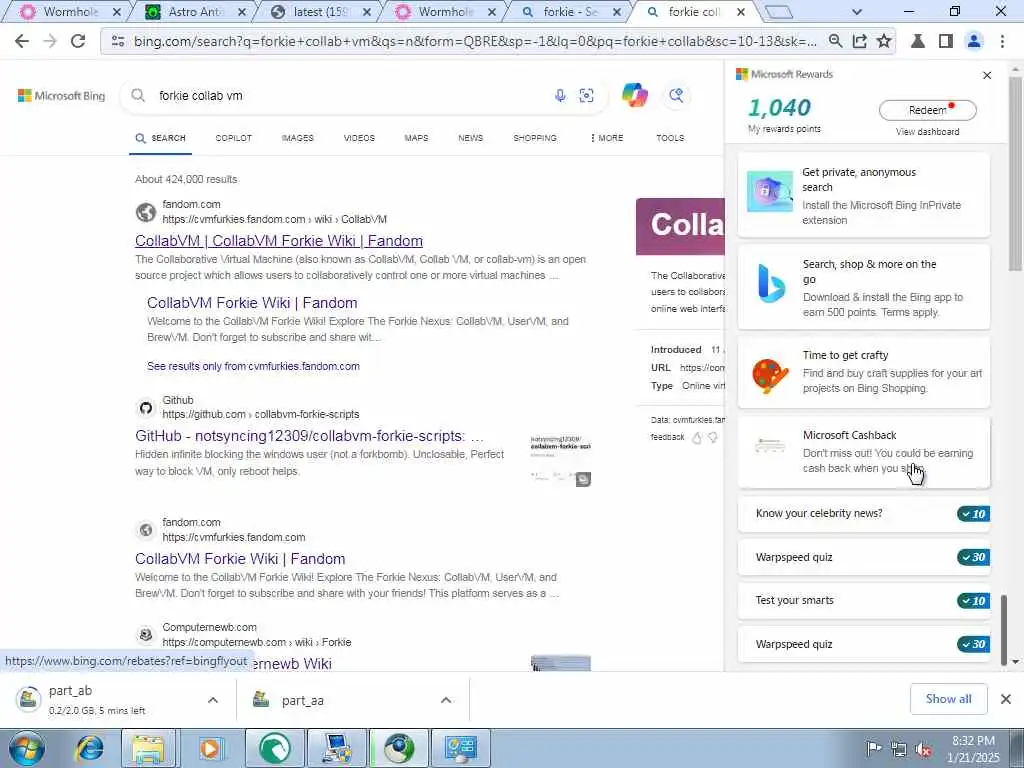Viewport: 1024px width, 768px height.
Task: Click See results only from cvmfurkies.fandom.com
Action: point(253,366)
